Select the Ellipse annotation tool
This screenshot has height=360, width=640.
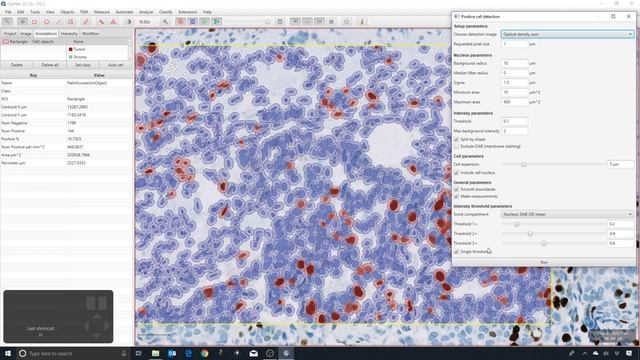point(47,22)
